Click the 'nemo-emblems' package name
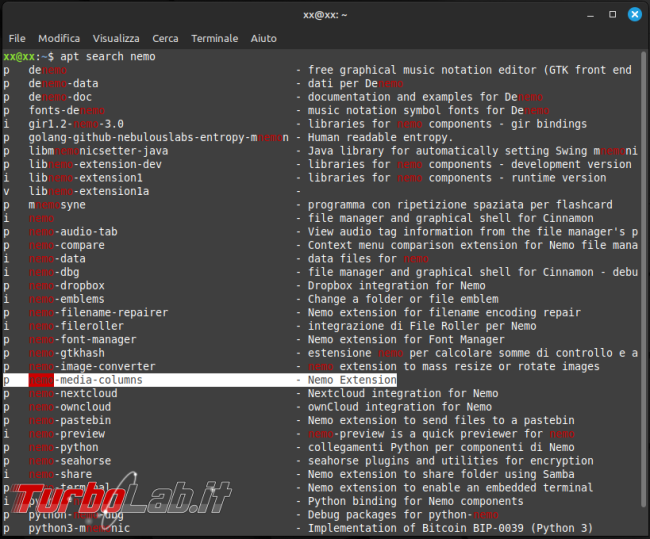650x539 pixels. pyautogui.click(x=66, y=299)
